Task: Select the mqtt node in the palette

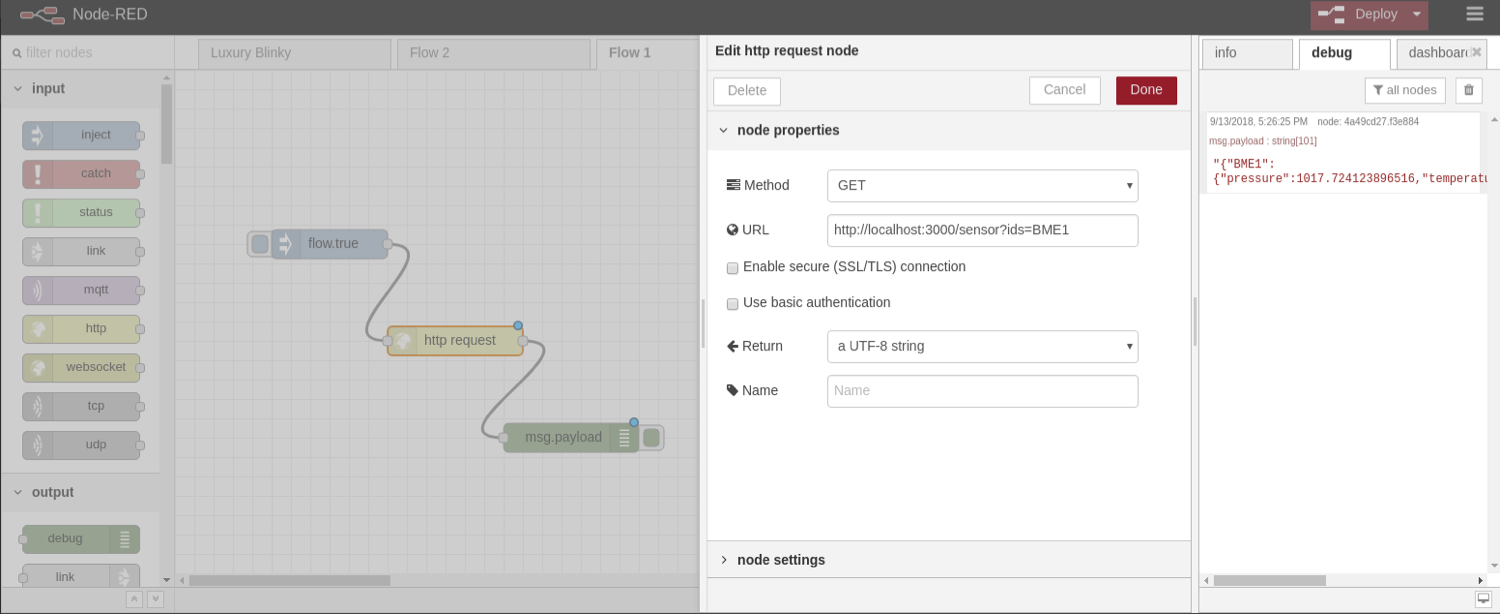Action: [81, 290]
